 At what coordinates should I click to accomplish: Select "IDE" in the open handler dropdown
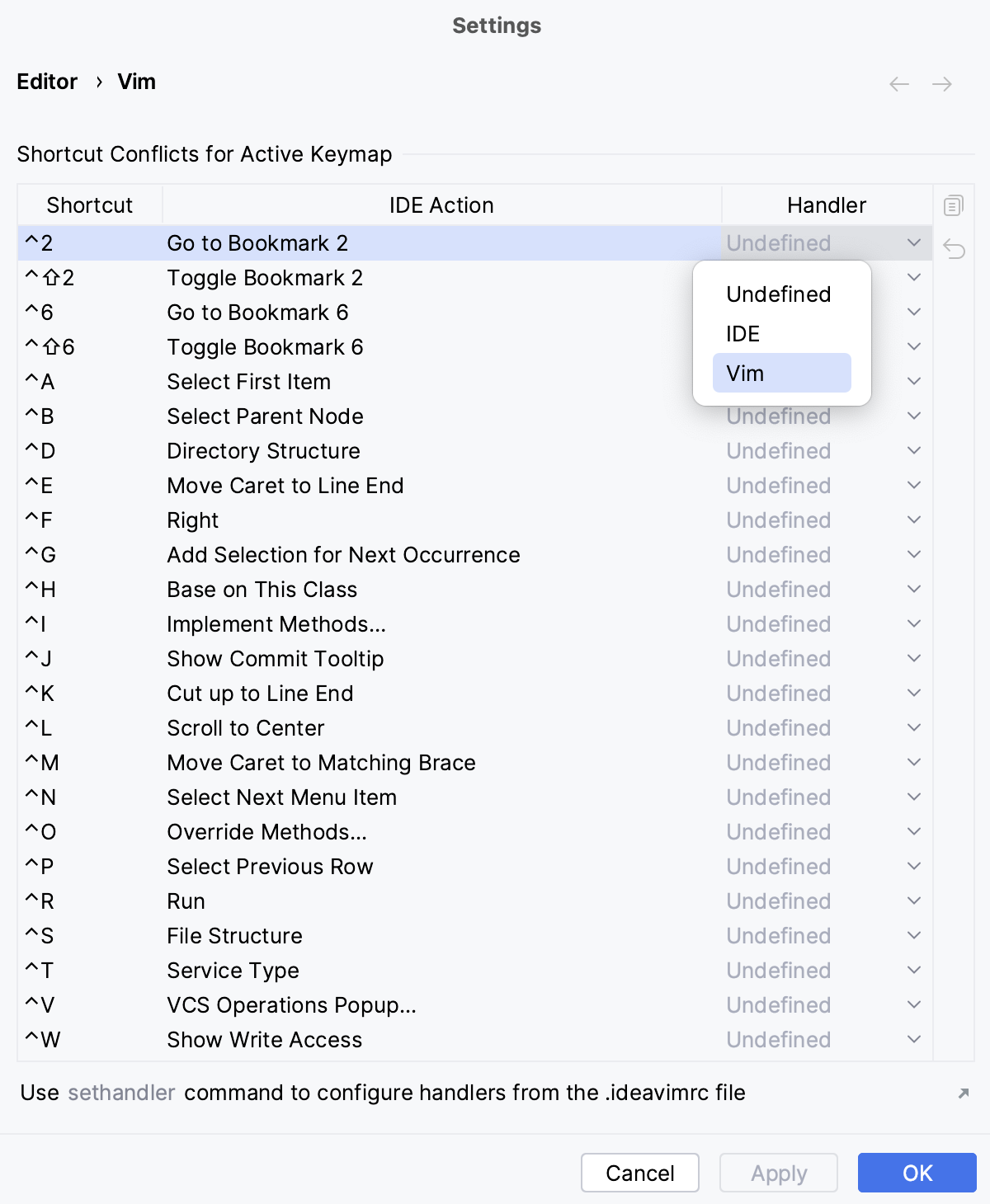click(x=743, y=333)
